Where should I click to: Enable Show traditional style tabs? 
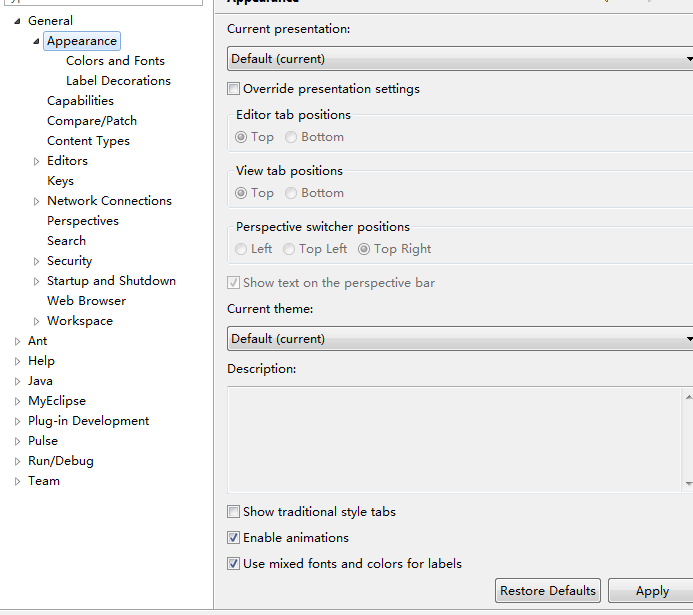click(x=234, y=512)
